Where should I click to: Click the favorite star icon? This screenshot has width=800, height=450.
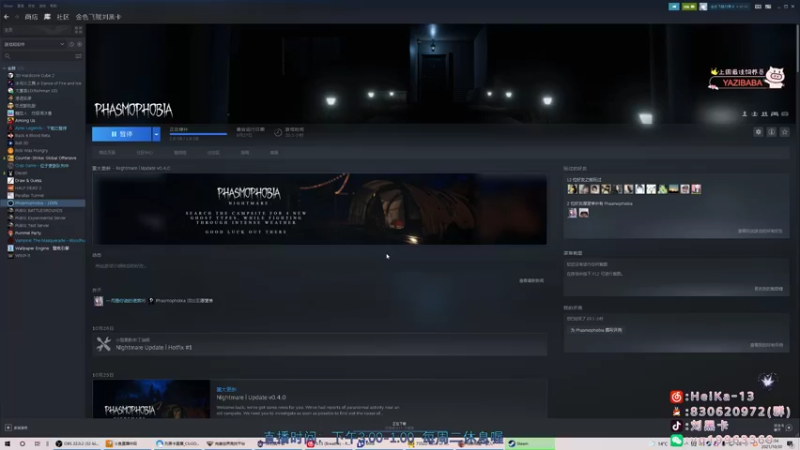[785, 132]
